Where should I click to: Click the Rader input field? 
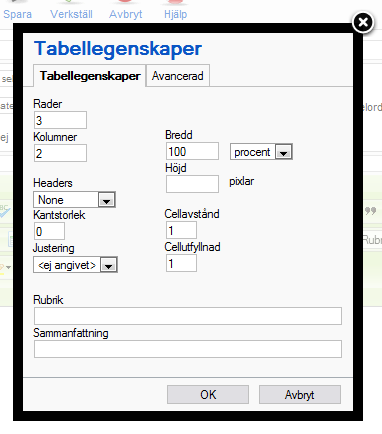[x=60, y=120]
